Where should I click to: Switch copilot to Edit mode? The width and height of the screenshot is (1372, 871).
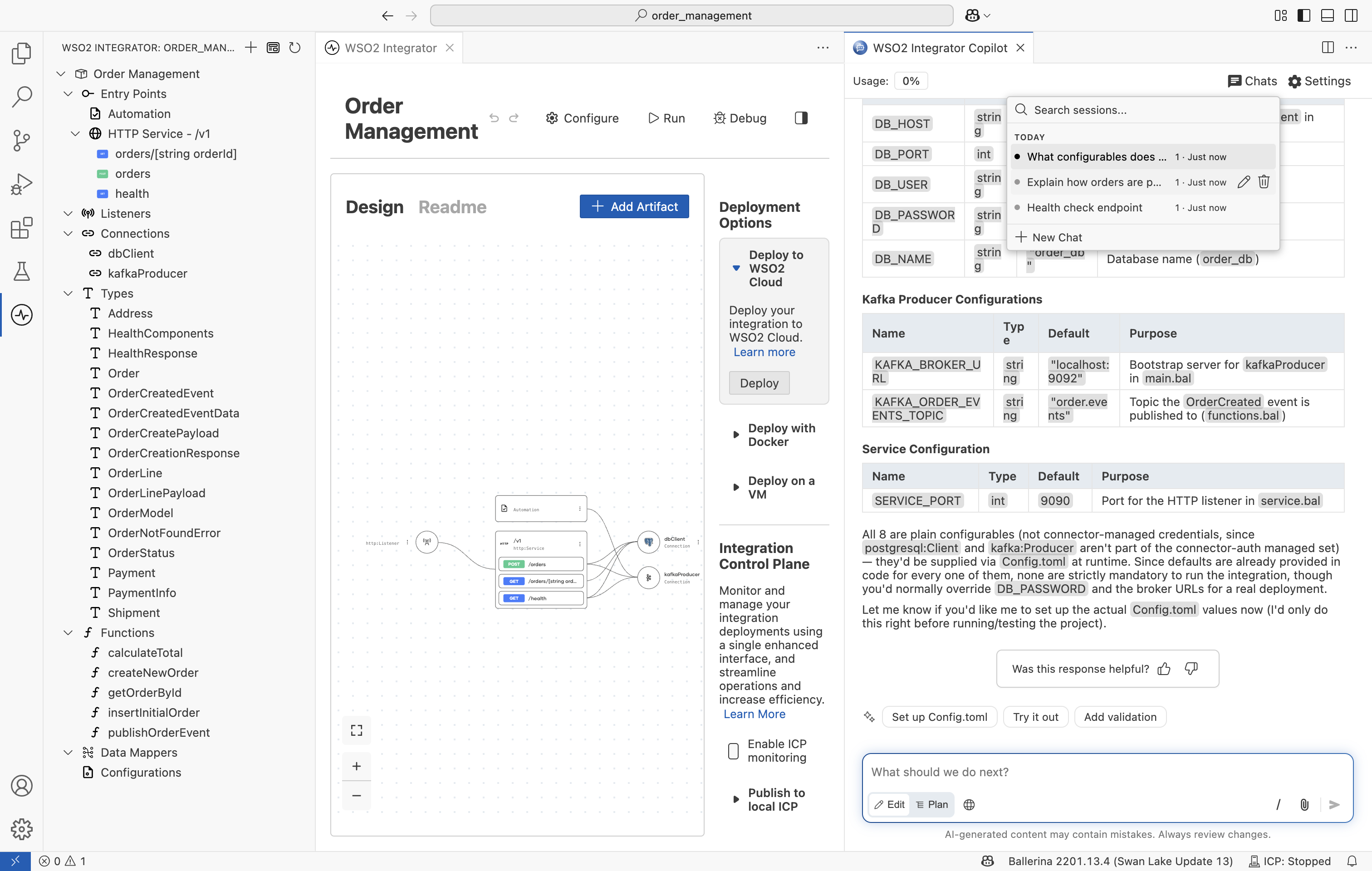pyautogui.click(x=889, y=804)
